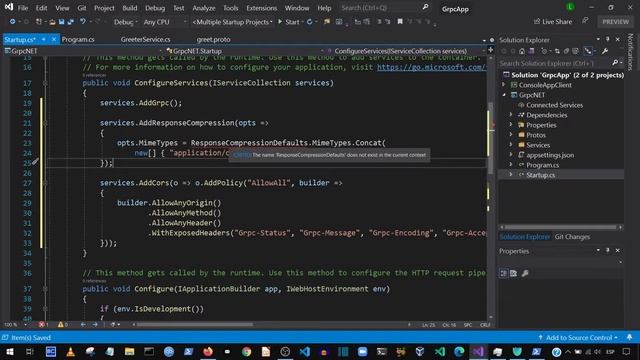Click the Windows Start button
Viewport: 640px width, 360px height.
coord(10,351)
